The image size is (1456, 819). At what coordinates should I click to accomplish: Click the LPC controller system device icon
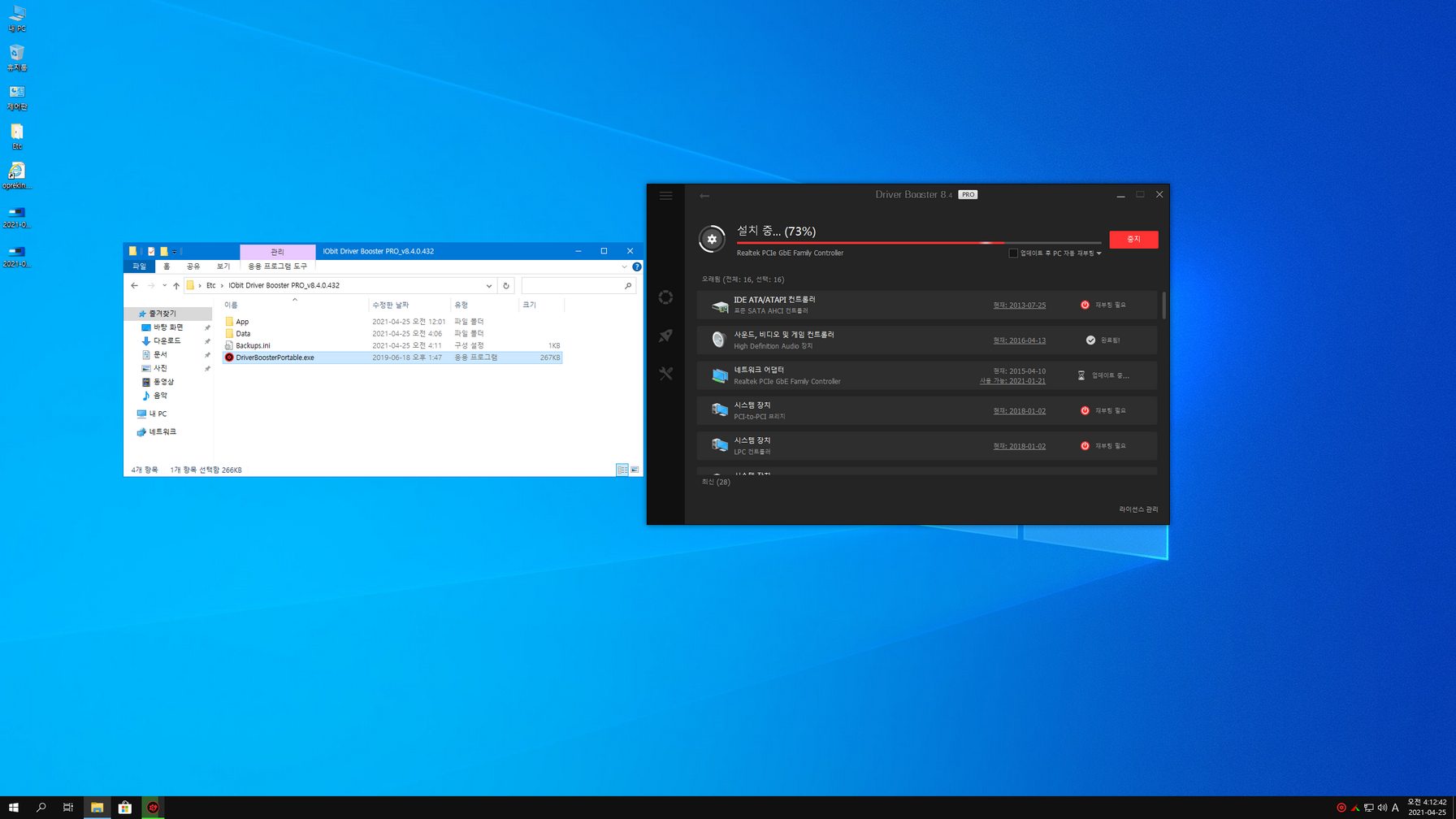click(x=719, y=445)
